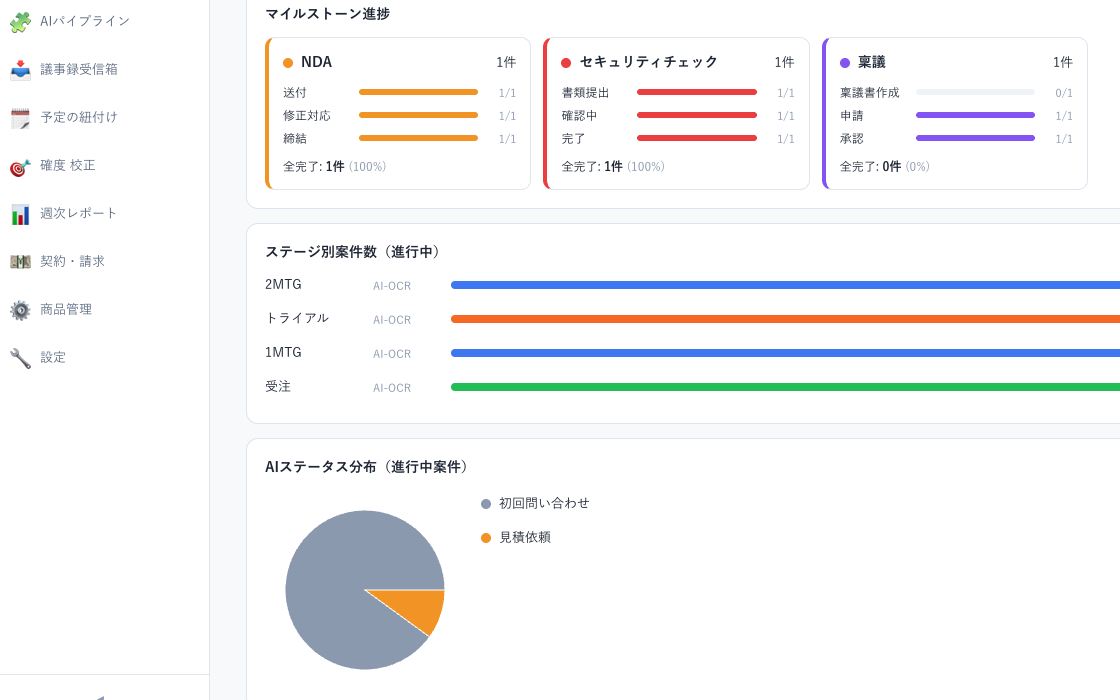Image resolution: width=1120 pixels, height=700 pixels.
Task: Click the 予定の紐付け calendar icon
Action: [20, 118]
